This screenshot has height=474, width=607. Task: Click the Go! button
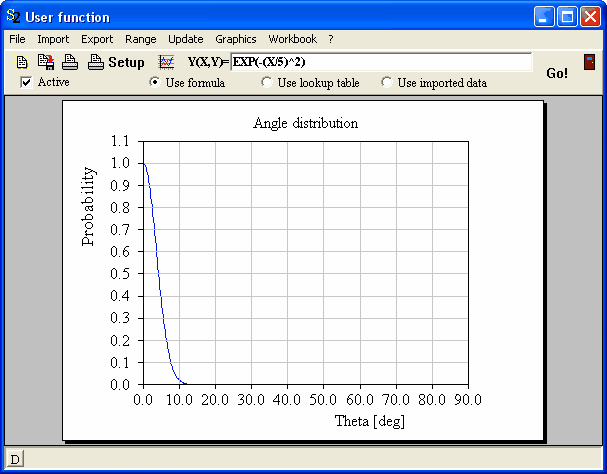click(557, 73)
